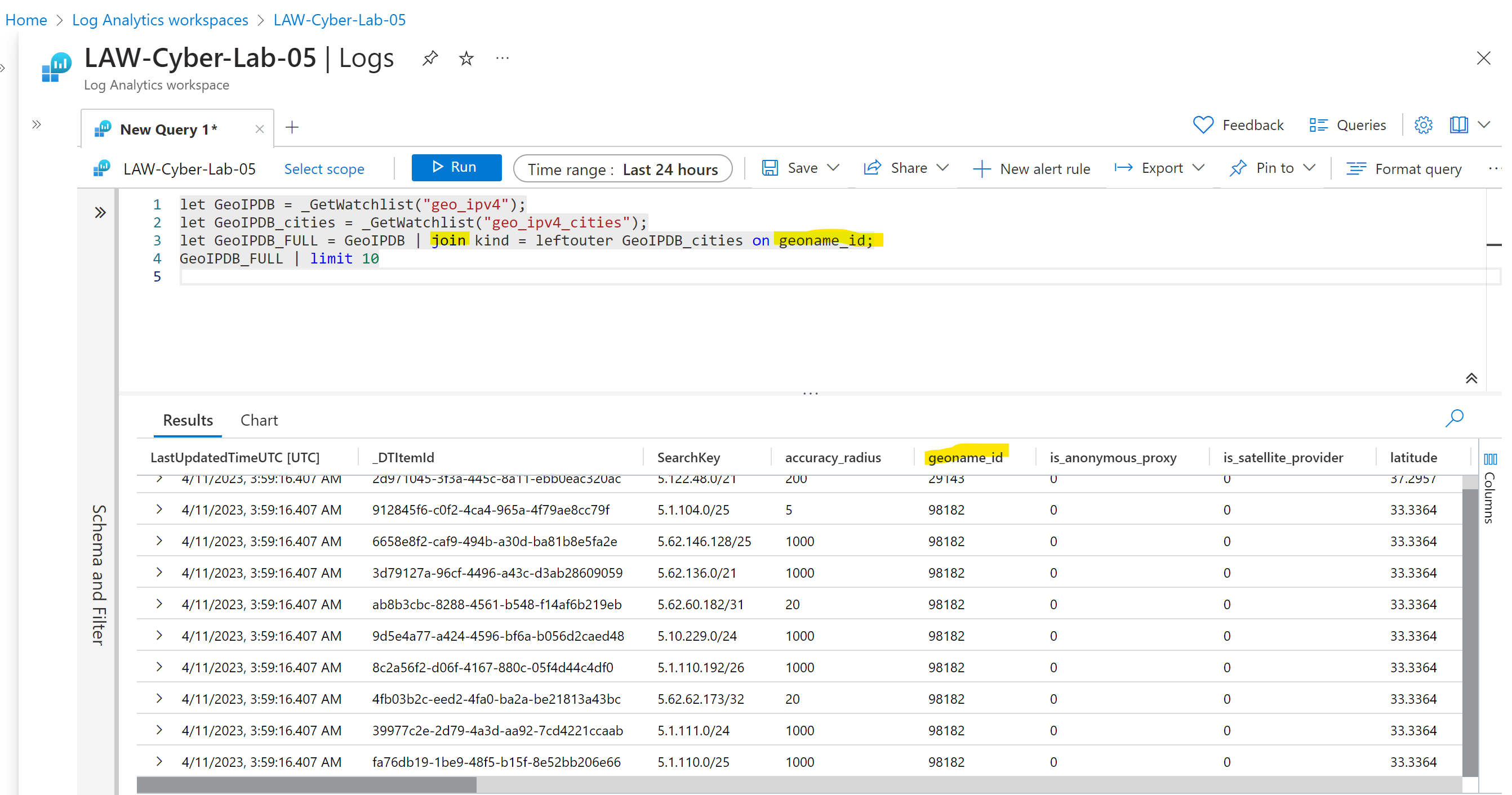Switch to the Chart tab

coord(259,420)
